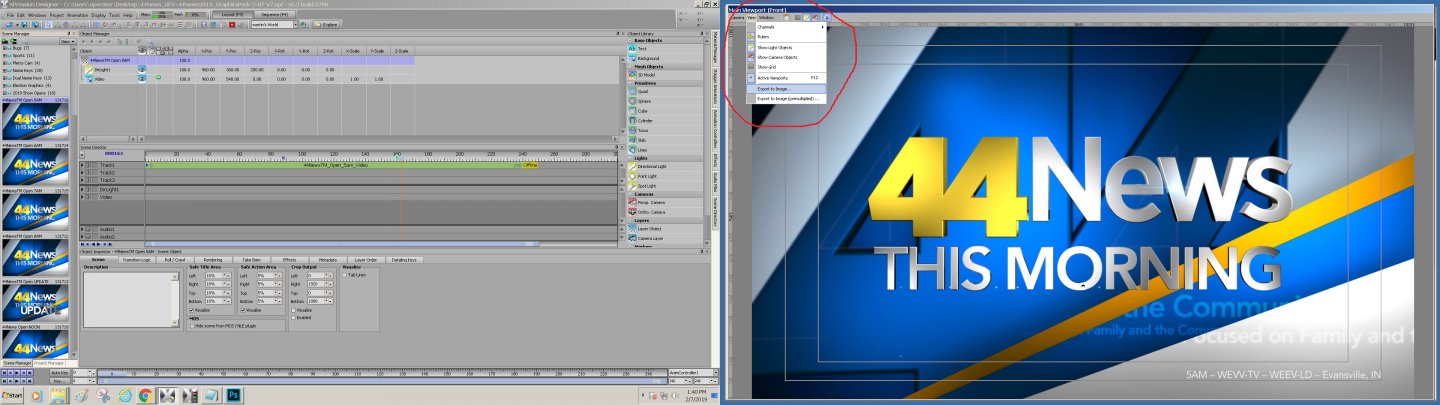The height and width of the screenshot is (405, 1440).
Task: Launch Google Chrome from the taskbar
Action: pyautogui.click(x=145, y=395)
